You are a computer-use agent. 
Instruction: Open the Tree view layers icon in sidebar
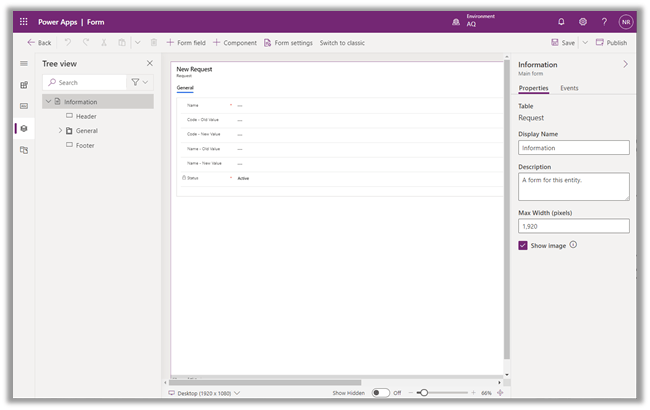pyautogui.click(x=24, y=128)
